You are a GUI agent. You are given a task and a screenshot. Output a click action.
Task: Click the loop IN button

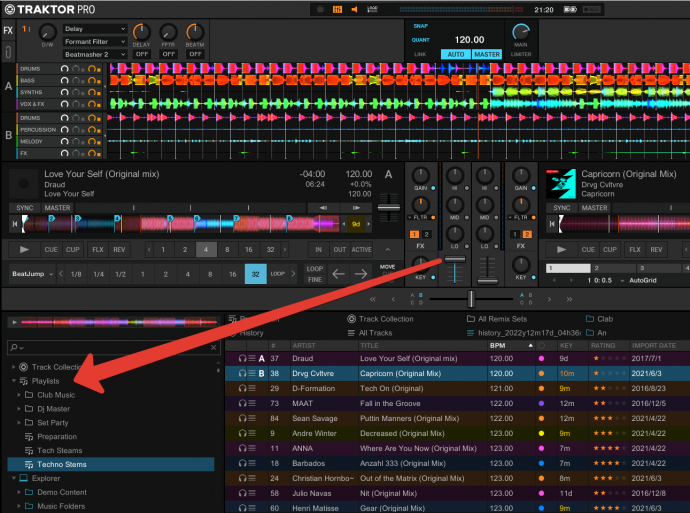click(x=318, y=249)
